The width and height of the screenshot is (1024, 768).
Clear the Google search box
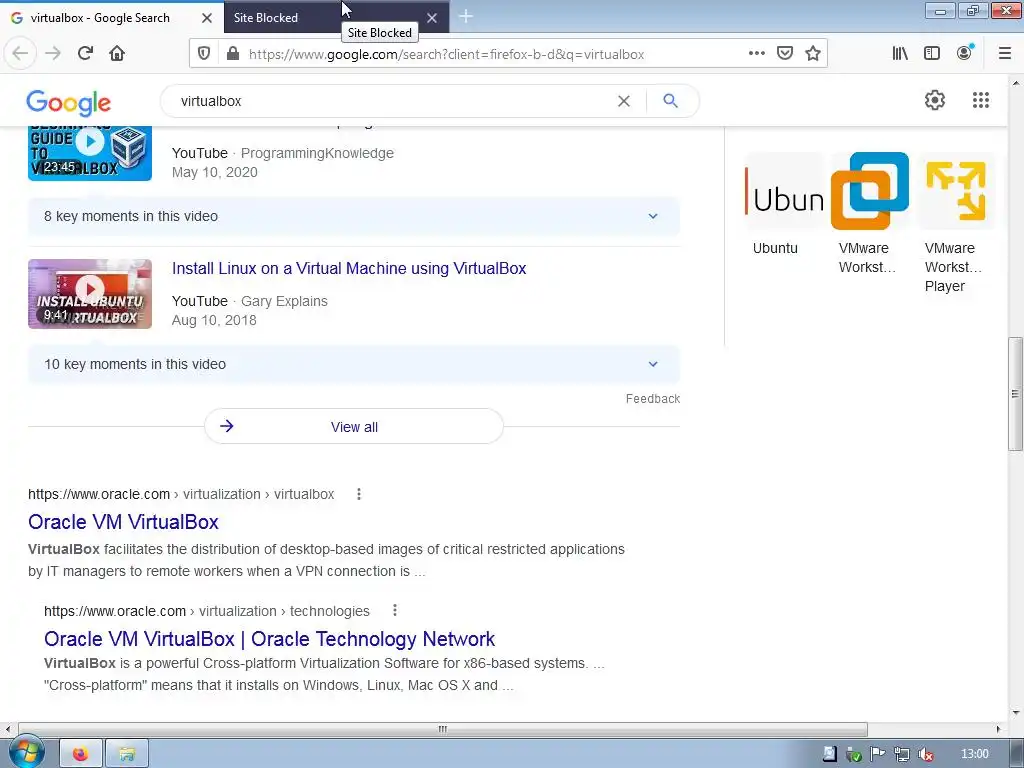(x=624, y=101)
